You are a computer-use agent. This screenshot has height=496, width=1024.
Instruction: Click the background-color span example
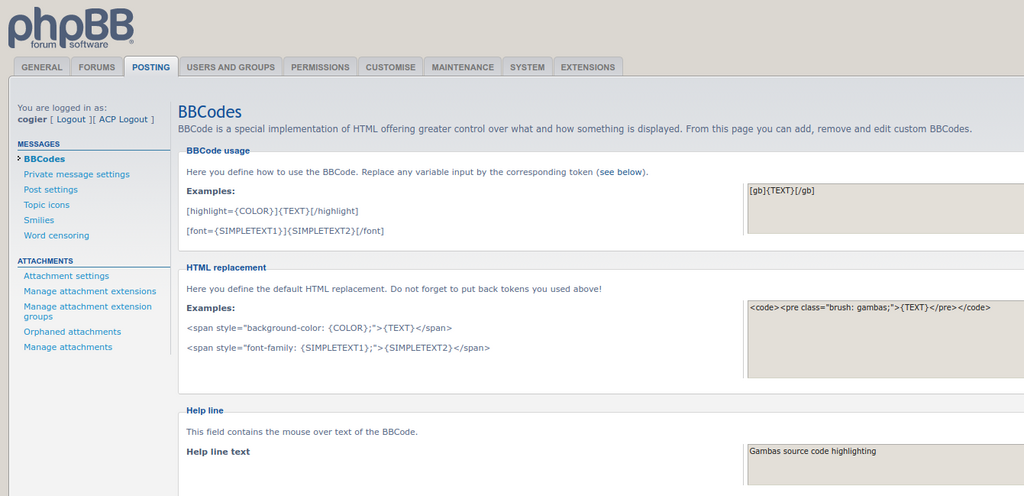point(319,328)
